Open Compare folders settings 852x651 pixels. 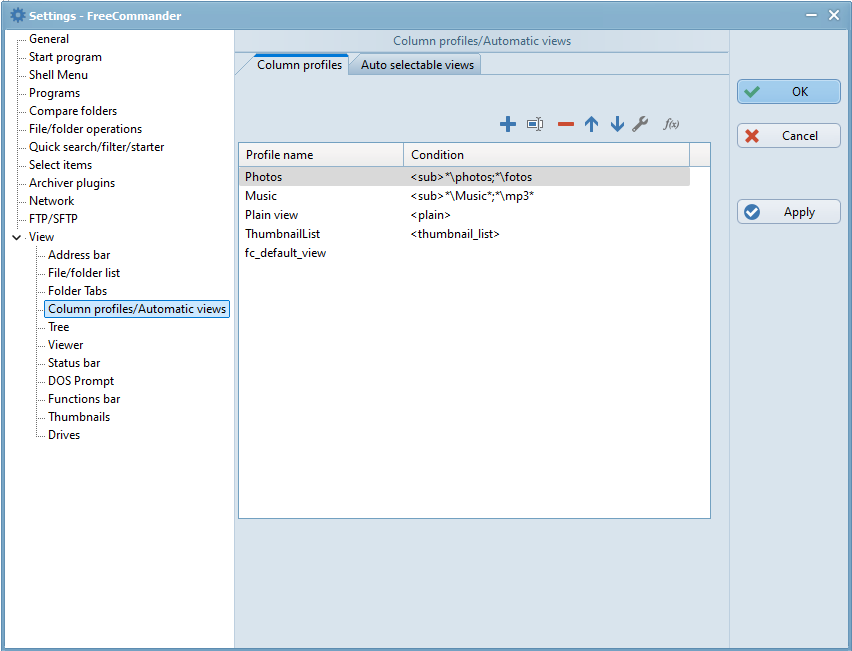coord(73,111)
